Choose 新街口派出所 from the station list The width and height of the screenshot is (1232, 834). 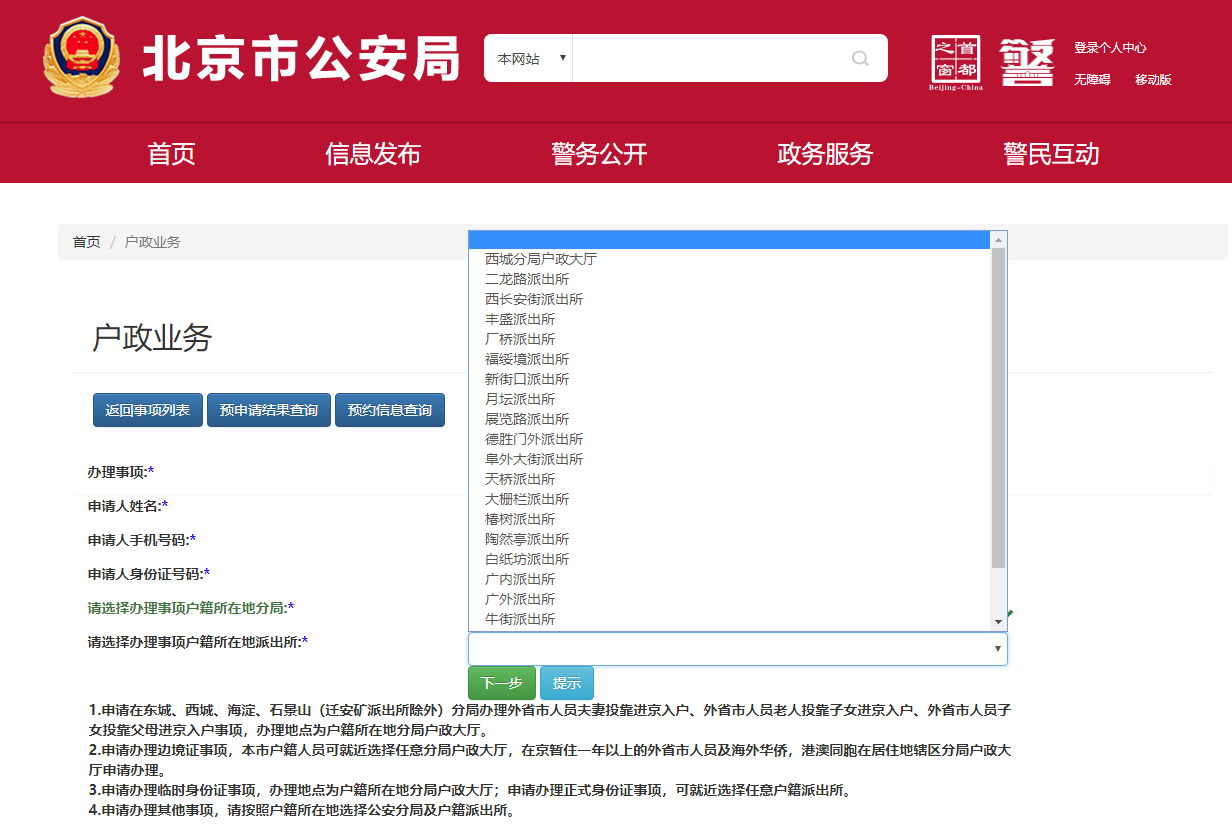pyautogui.click(x=527, y=378)
